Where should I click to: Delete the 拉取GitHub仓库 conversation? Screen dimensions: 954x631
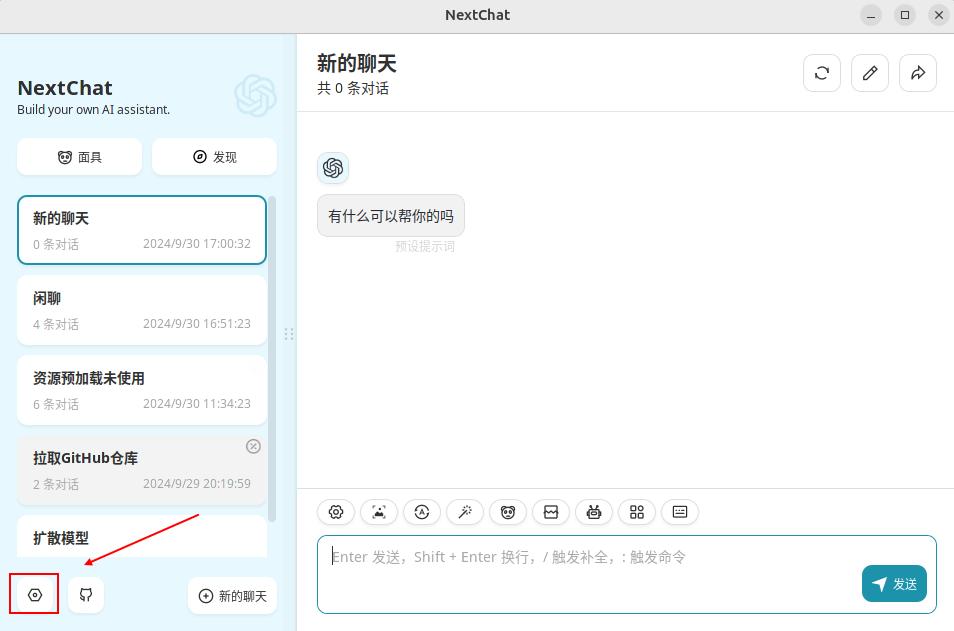point(253,446)
